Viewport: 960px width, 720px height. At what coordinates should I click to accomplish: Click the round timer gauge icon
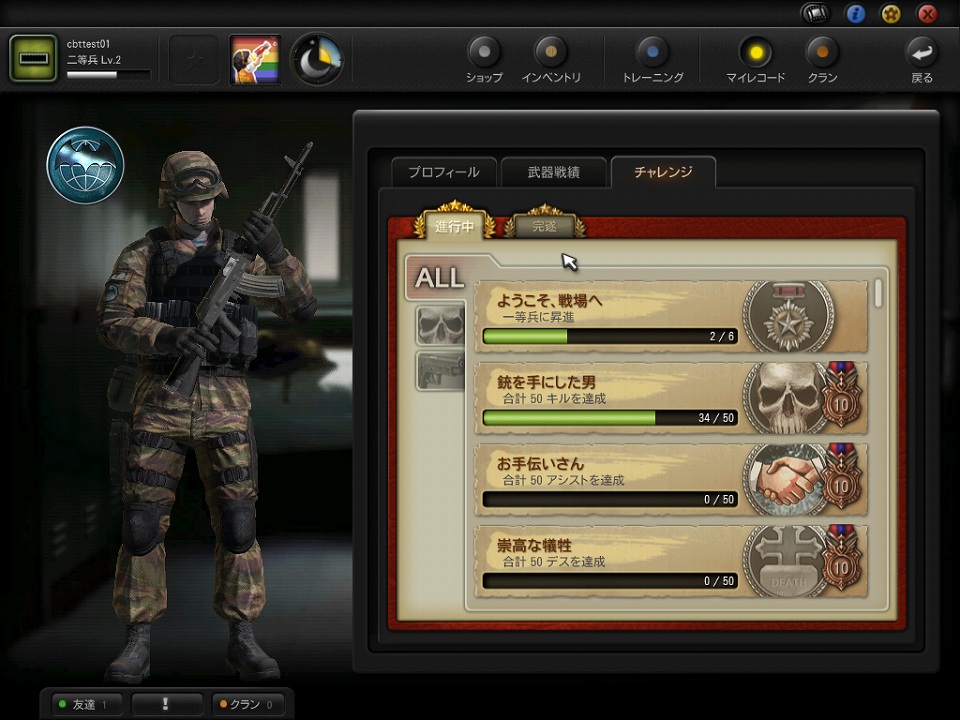click(x=317, y=59)
